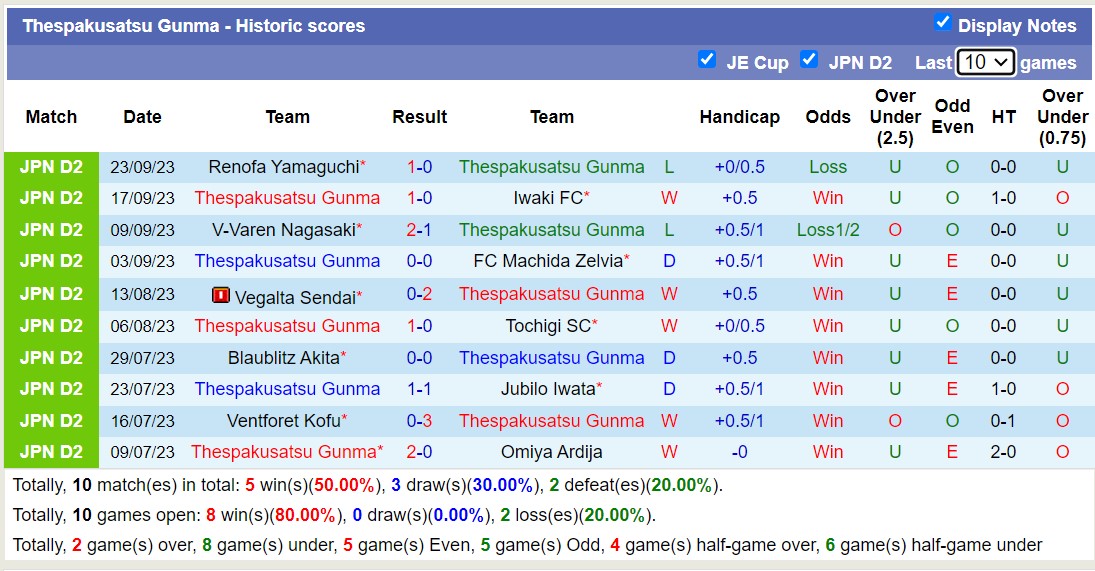Uncheck the JE Cup filter checkbox

pos(707,59)
